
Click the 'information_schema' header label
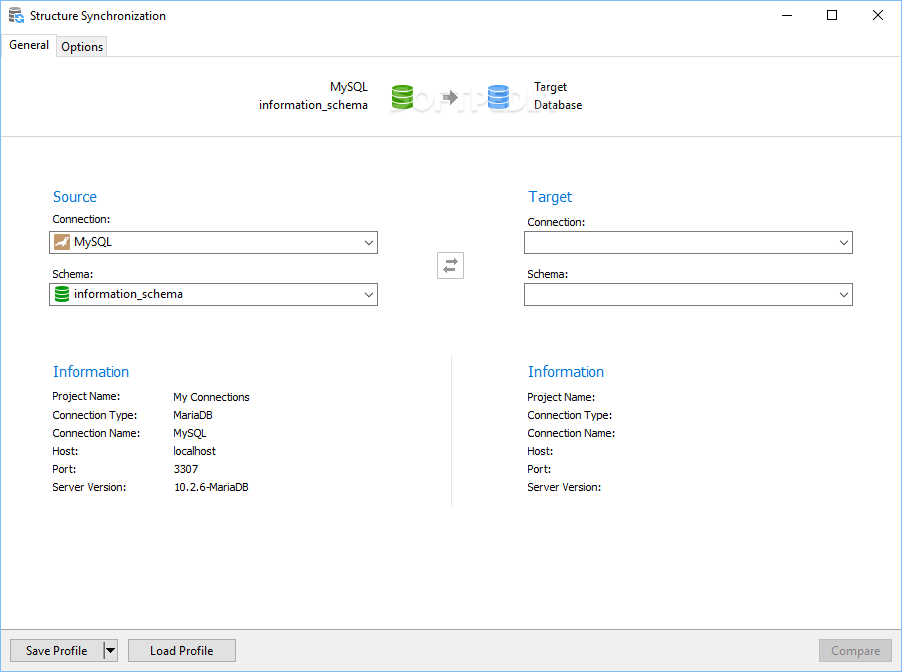click(314, 105)
